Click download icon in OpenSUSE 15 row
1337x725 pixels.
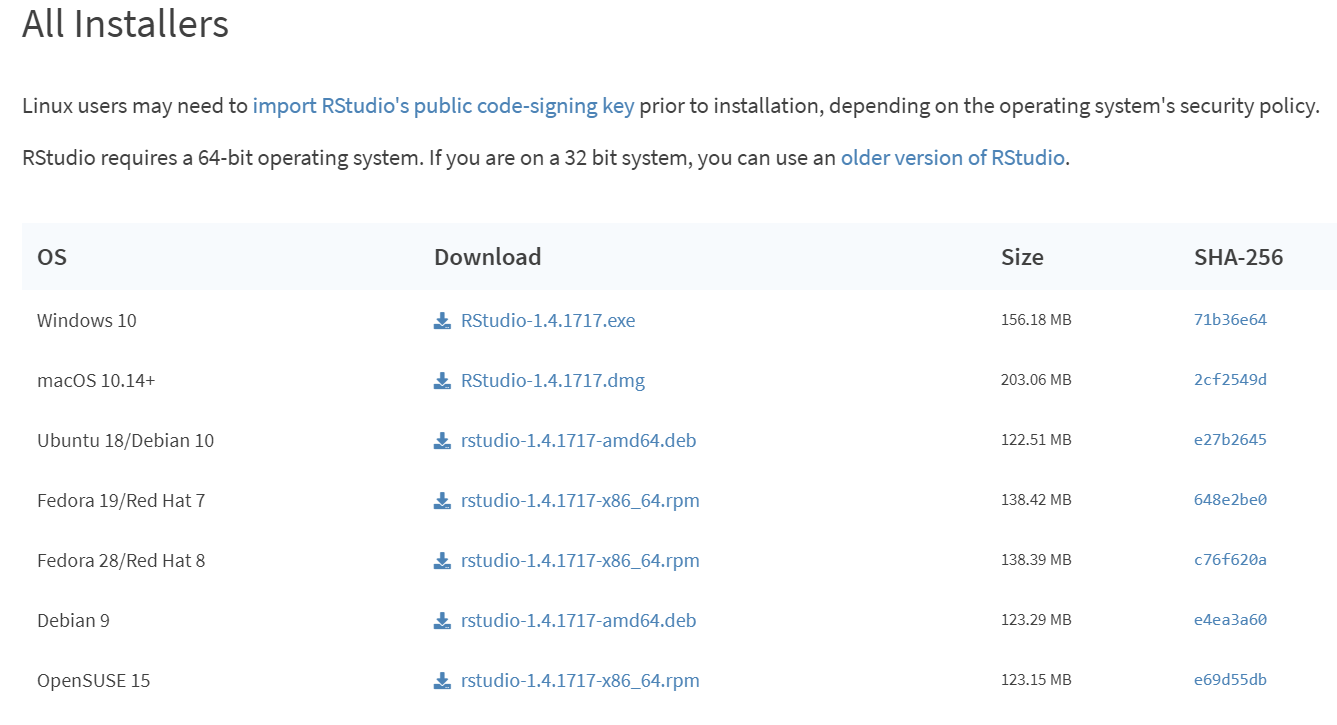pyautogui.click(x=442, y=681)
